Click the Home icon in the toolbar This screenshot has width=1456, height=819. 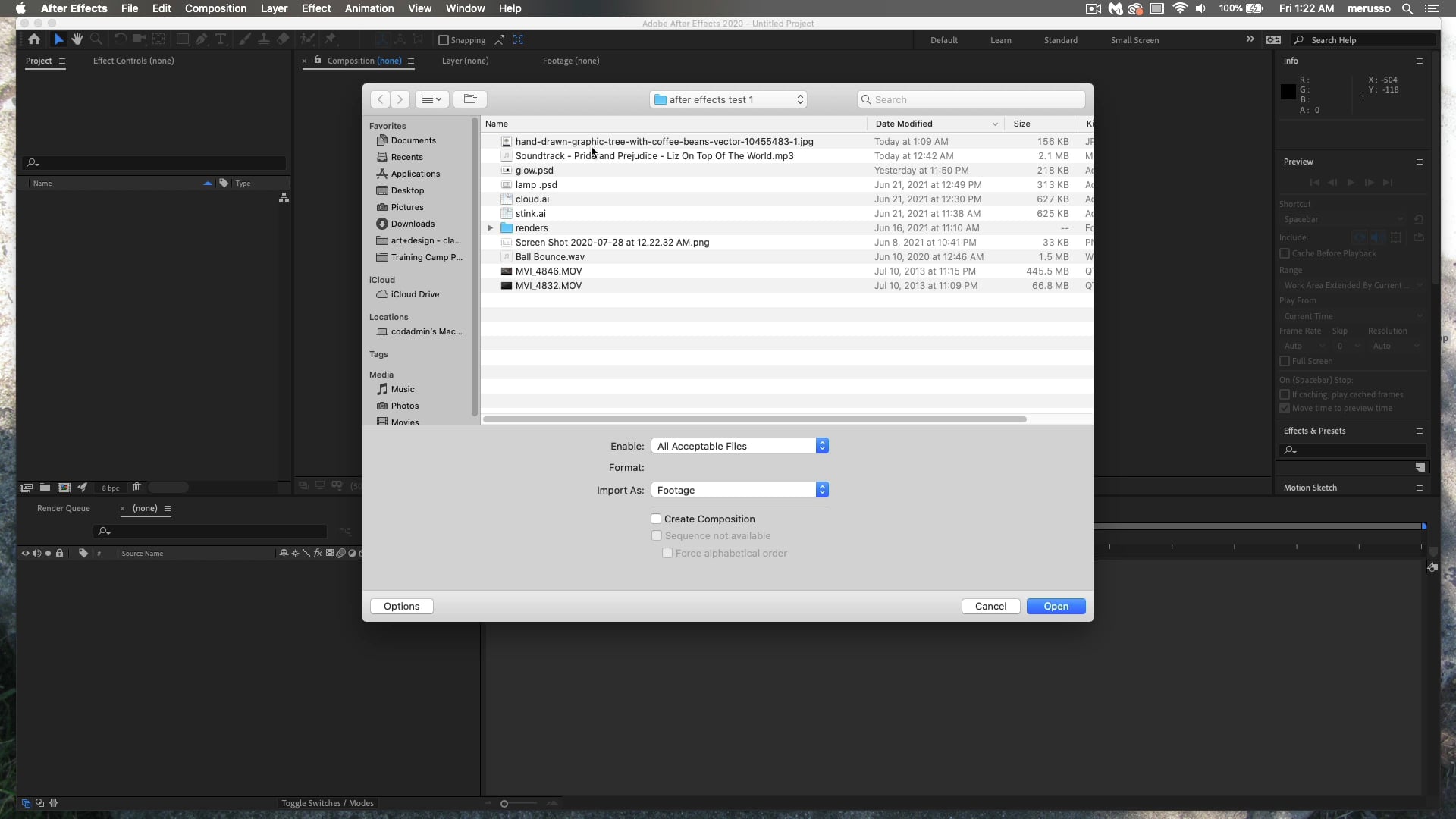click(34, 39)
